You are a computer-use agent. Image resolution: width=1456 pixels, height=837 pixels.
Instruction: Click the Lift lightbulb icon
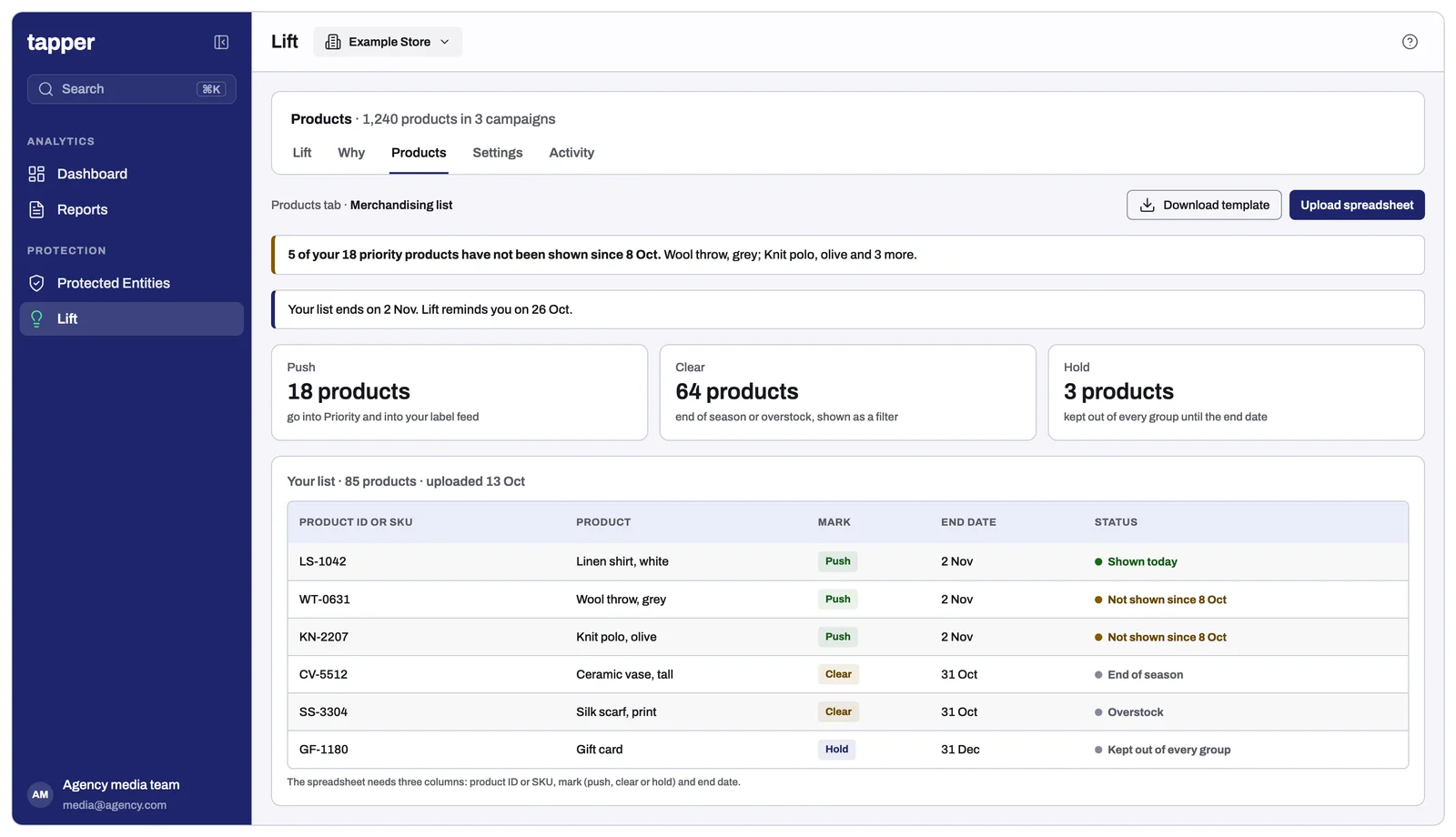(x=36, y=318)
